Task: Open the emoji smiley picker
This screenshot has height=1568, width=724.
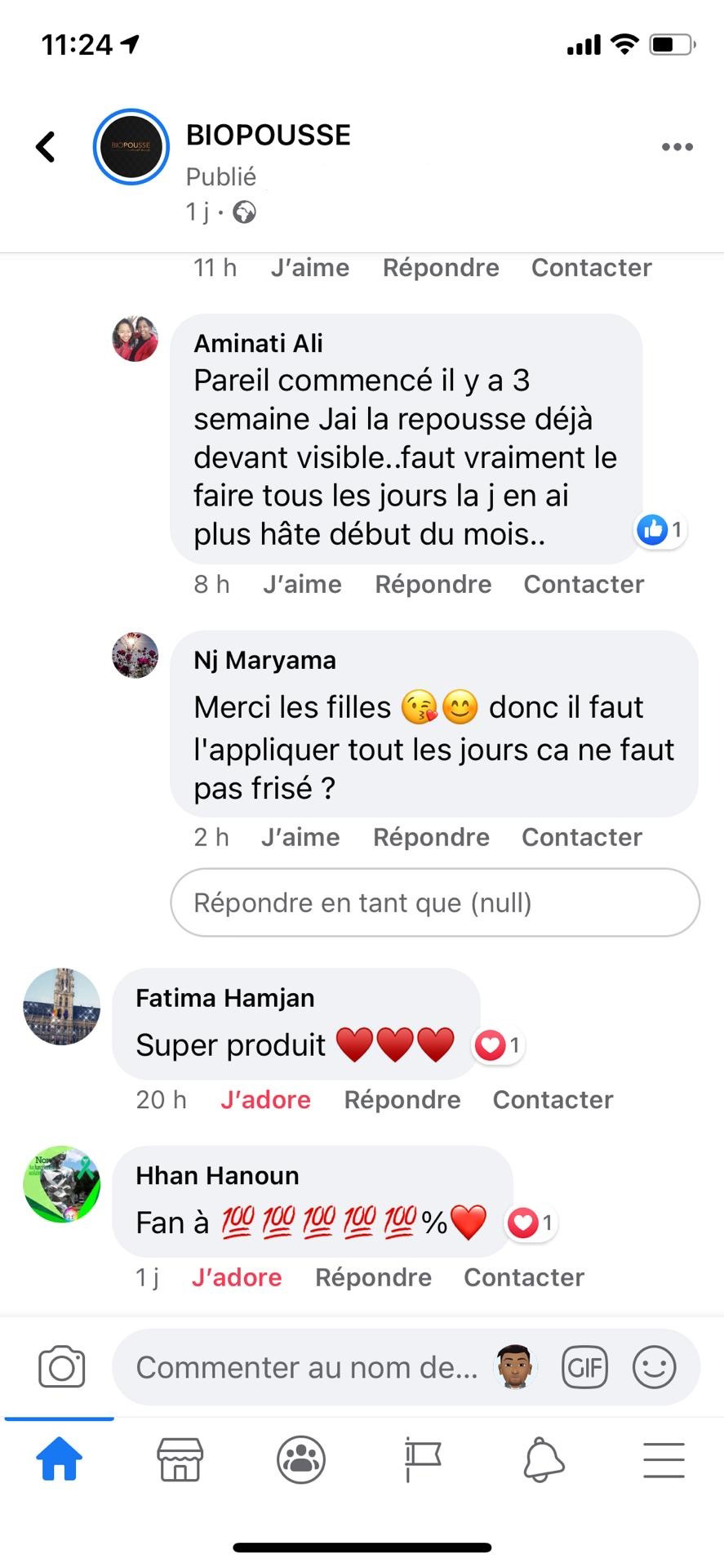Action: [x=654, y=1366]
